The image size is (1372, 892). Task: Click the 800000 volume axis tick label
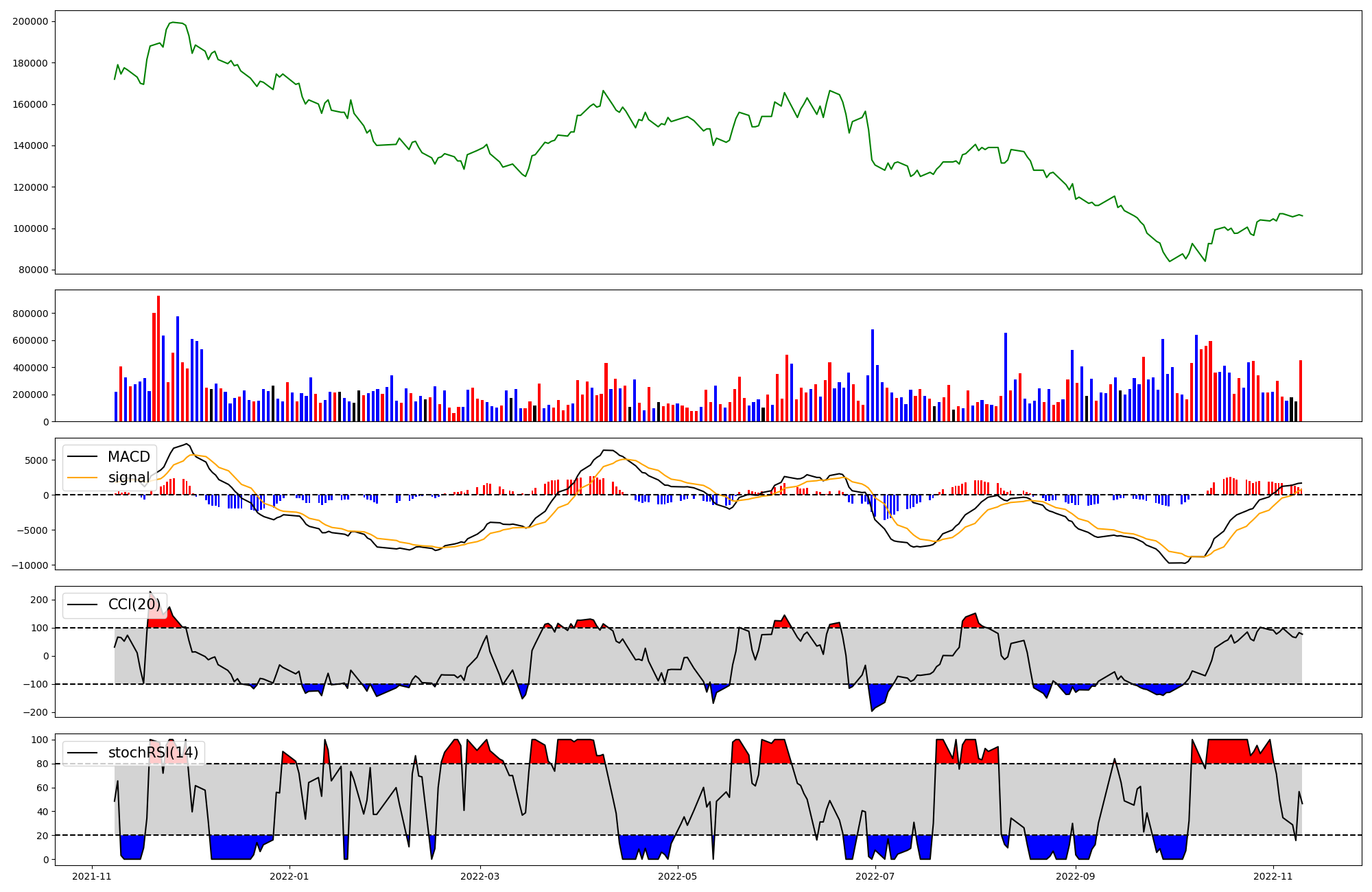[x=30, y=314]
